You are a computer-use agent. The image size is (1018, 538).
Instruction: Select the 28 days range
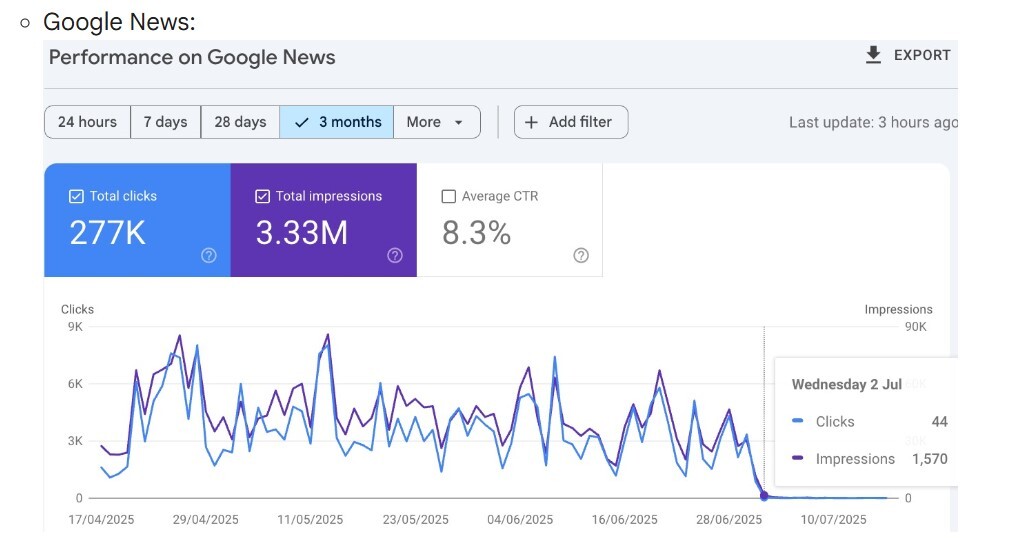[x=240, y=122]
